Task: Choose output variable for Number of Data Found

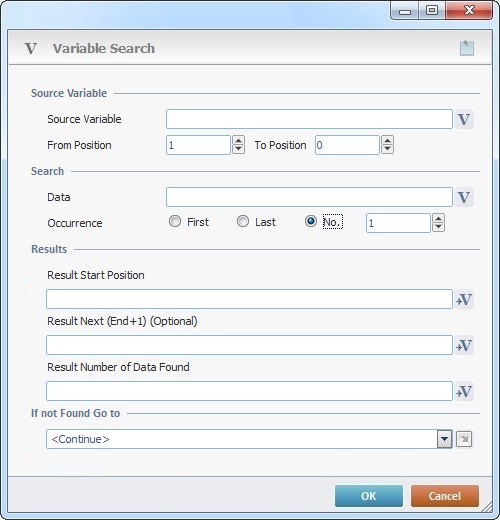Action: coord(464,391)
